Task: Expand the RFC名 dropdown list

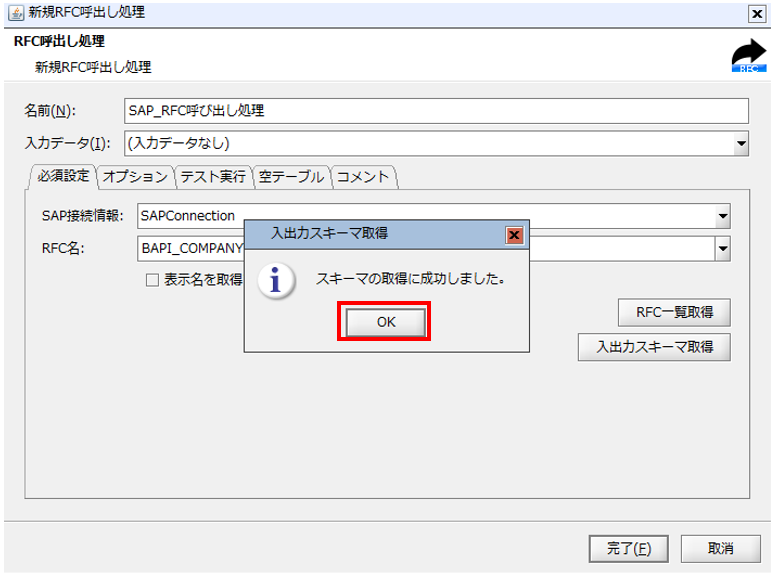Action: (722, 249)
